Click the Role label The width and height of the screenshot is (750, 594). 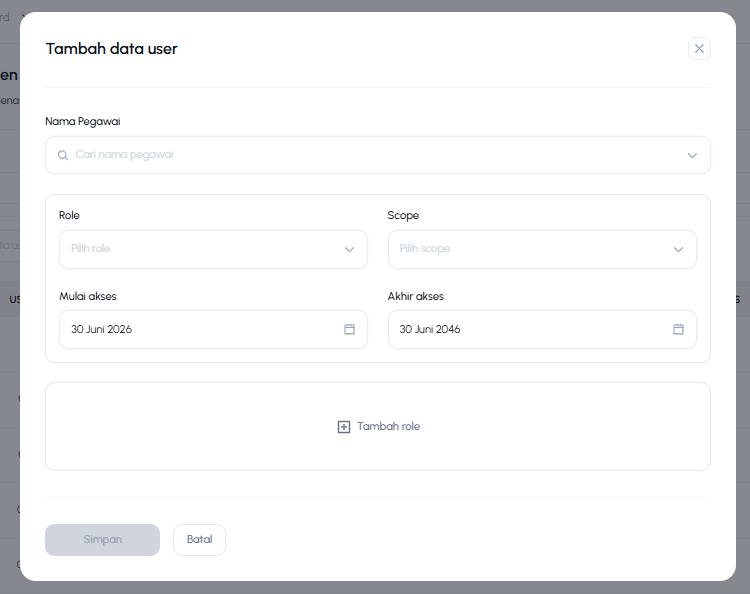point(69,215)
